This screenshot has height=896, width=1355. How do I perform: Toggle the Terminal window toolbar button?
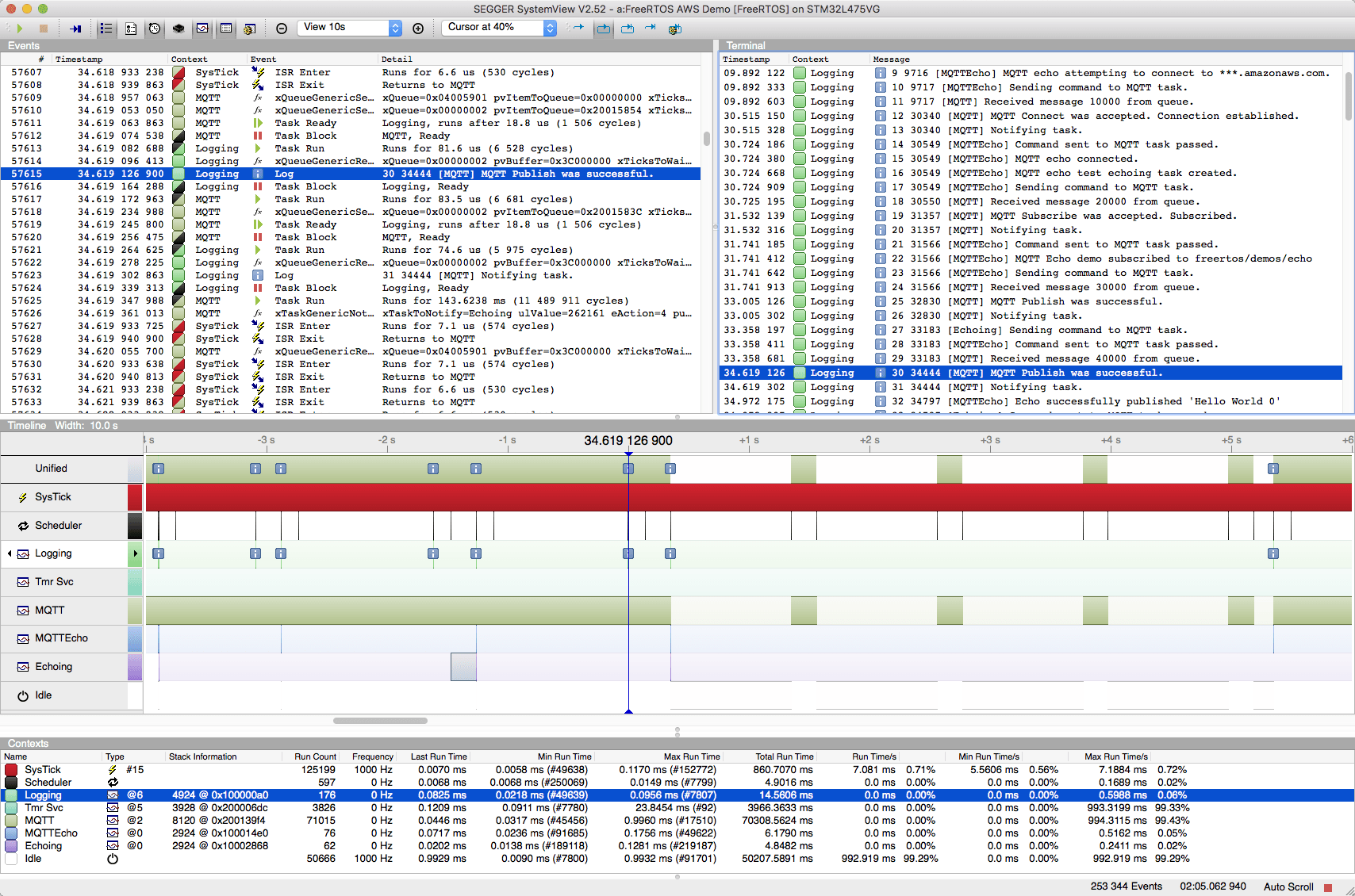226,29
